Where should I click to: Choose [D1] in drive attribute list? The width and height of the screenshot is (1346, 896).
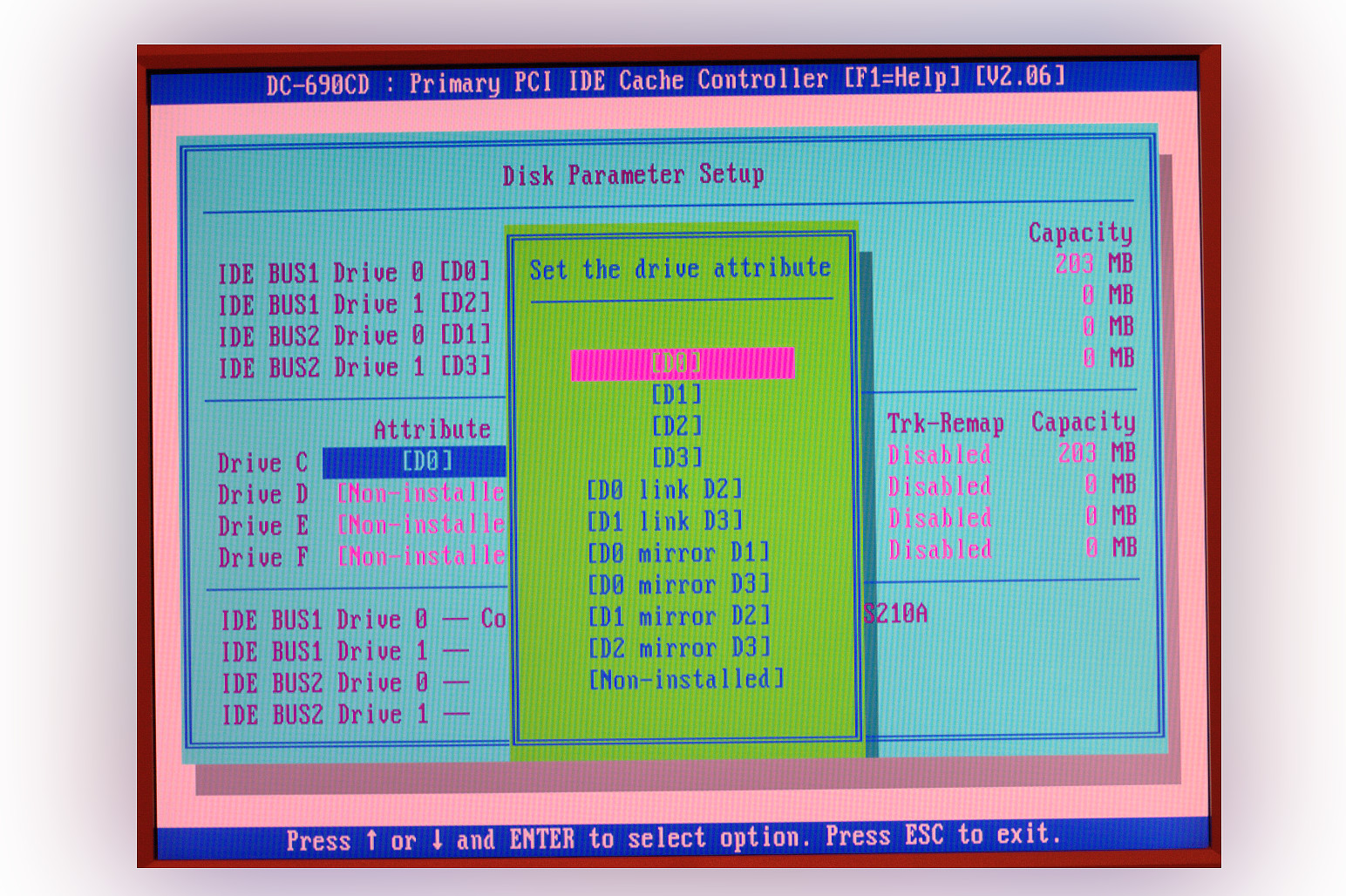tap(676, 395)
